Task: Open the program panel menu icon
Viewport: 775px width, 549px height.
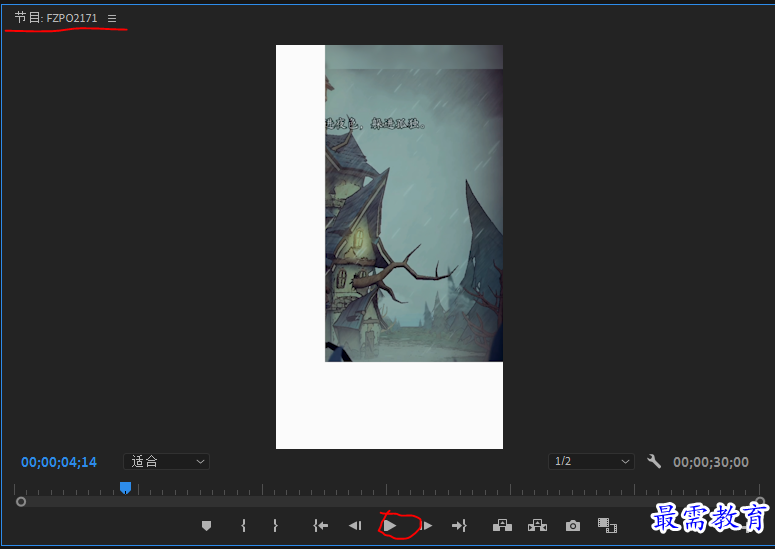Action: click(x=112, y=18)
